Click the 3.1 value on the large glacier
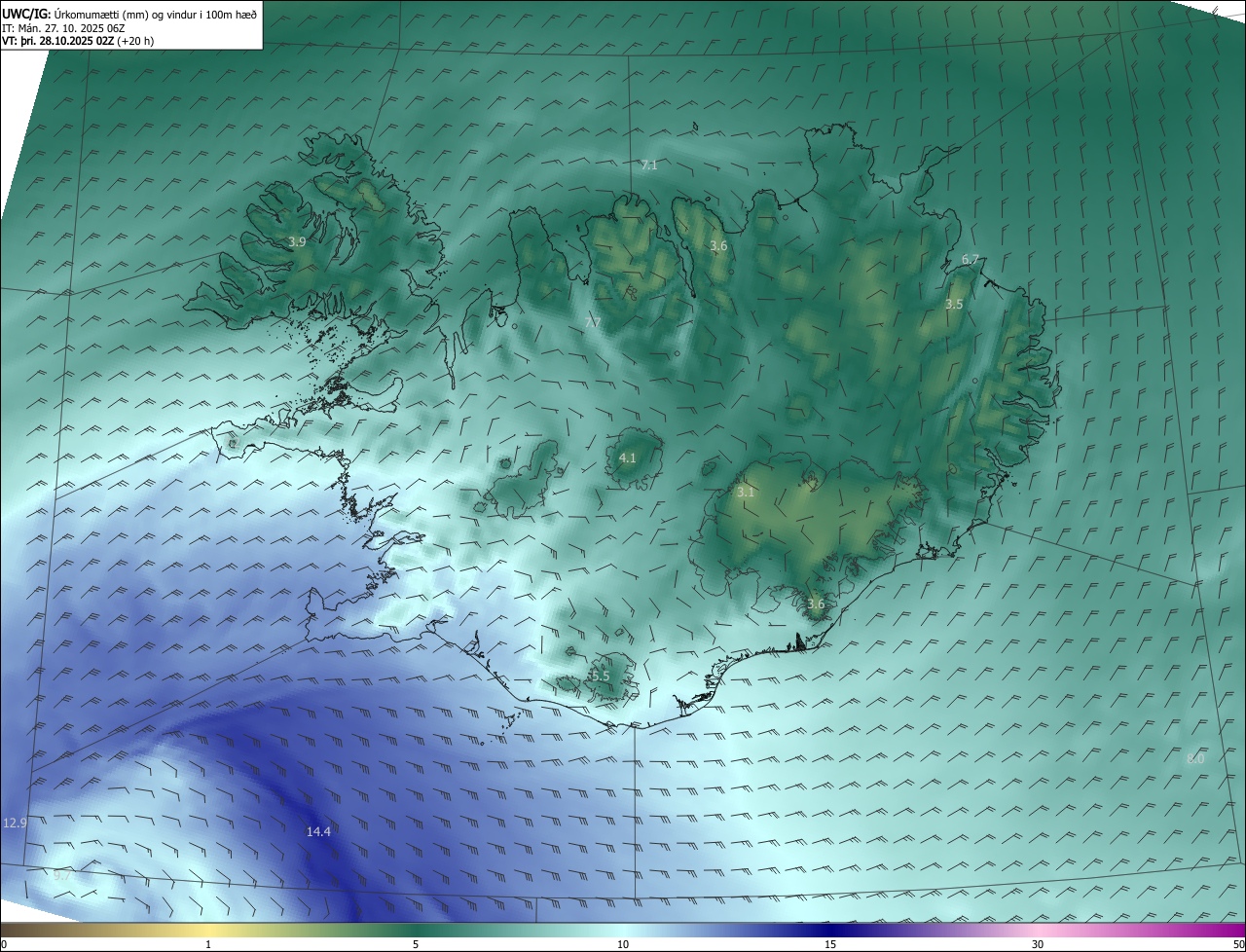1246x952 pixels. [746, 493]
